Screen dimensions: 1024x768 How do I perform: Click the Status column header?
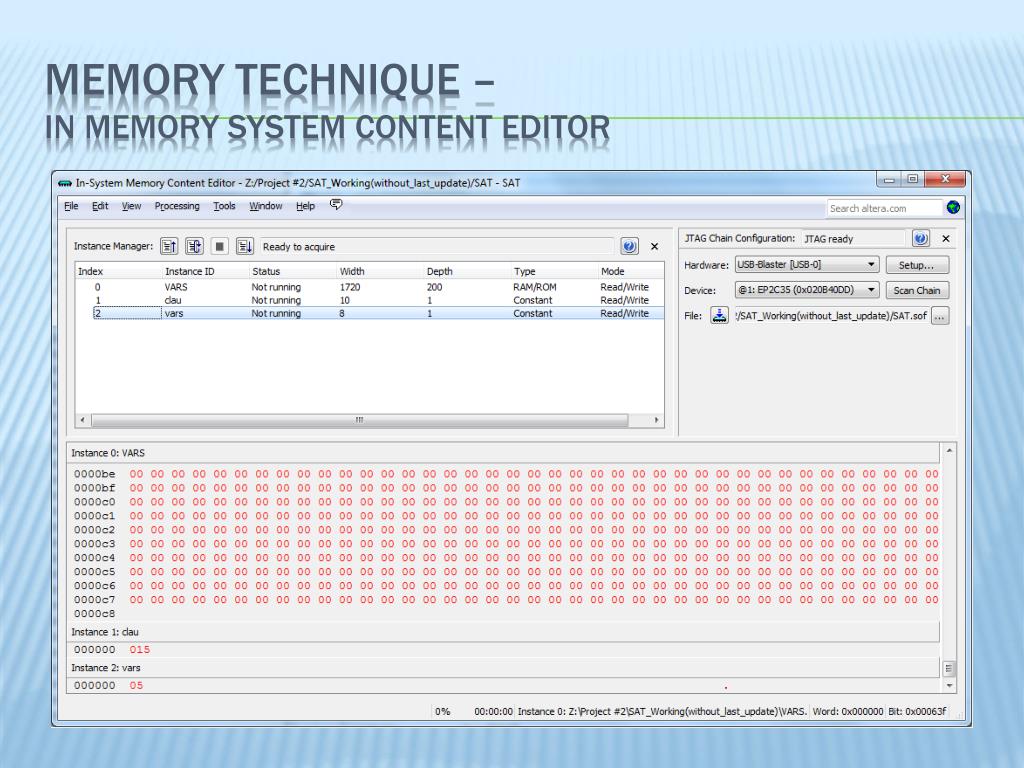(293, 271)
